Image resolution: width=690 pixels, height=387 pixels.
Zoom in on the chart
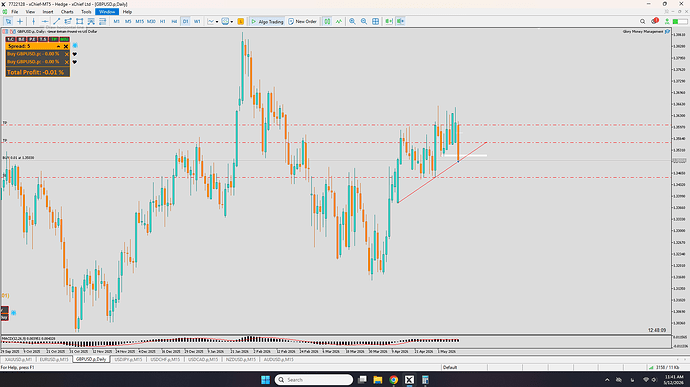[352, 21]
